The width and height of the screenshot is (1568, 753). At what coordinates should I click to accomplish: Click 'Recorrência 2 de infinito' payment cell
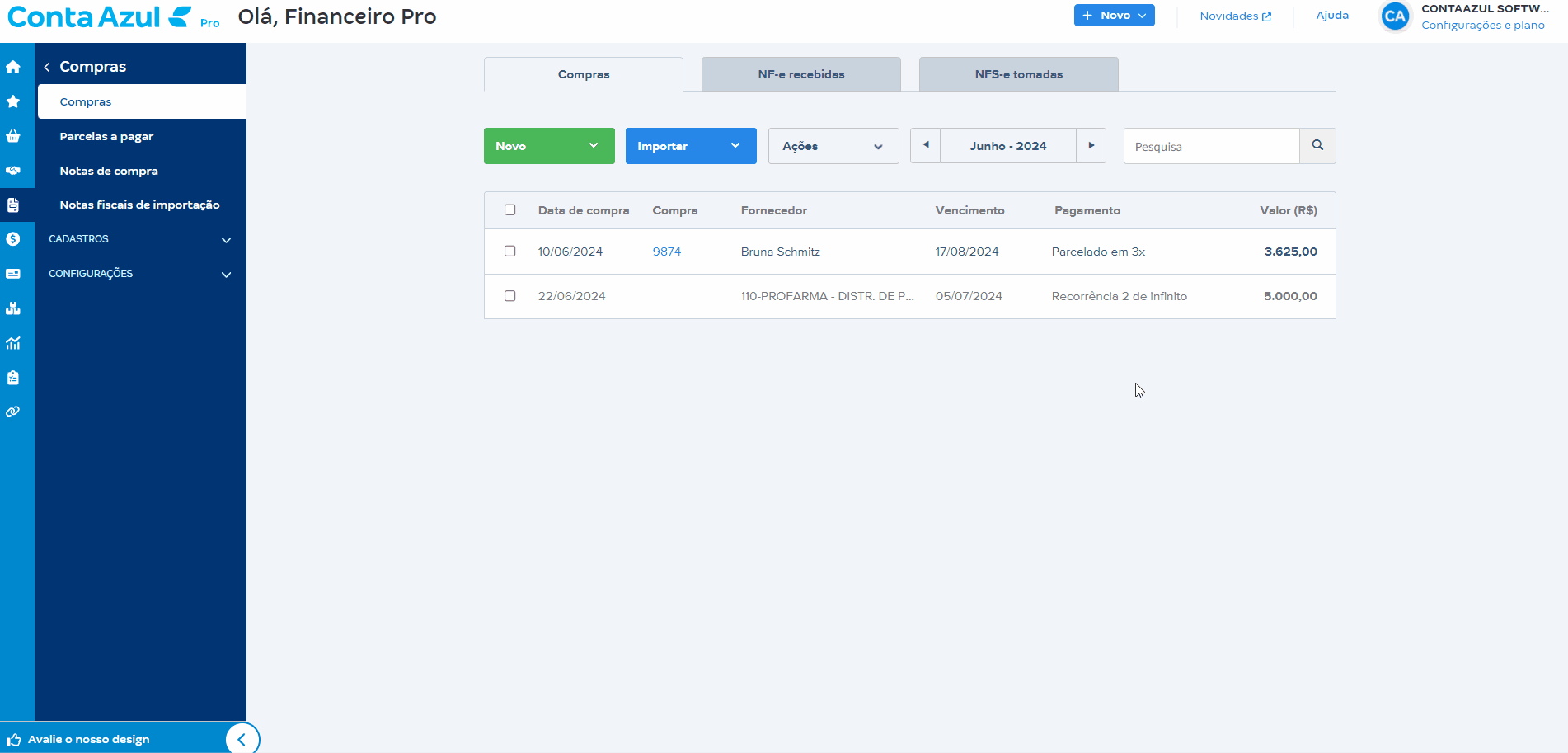(1120, 296)
